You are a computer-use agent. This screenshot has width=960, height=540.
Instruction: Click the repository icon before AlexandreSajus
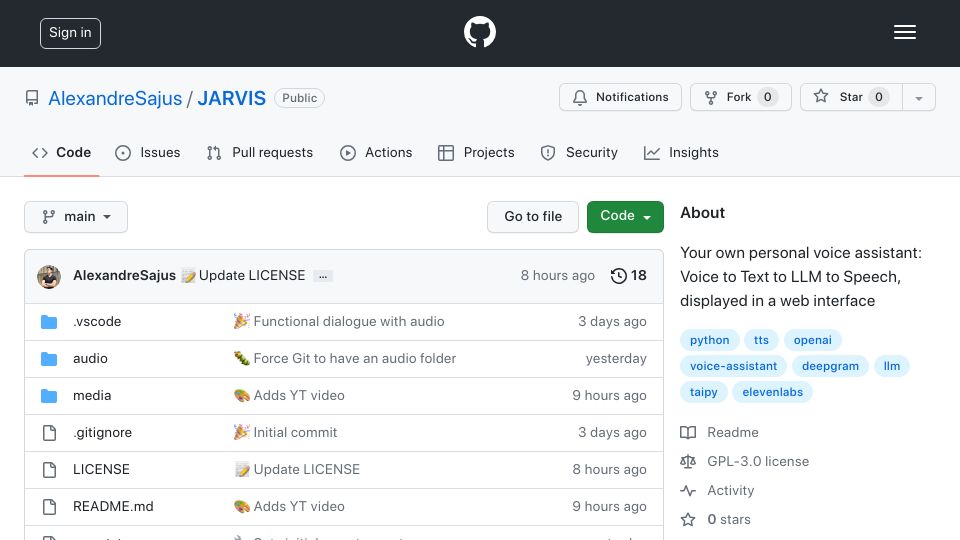(32, 98)
